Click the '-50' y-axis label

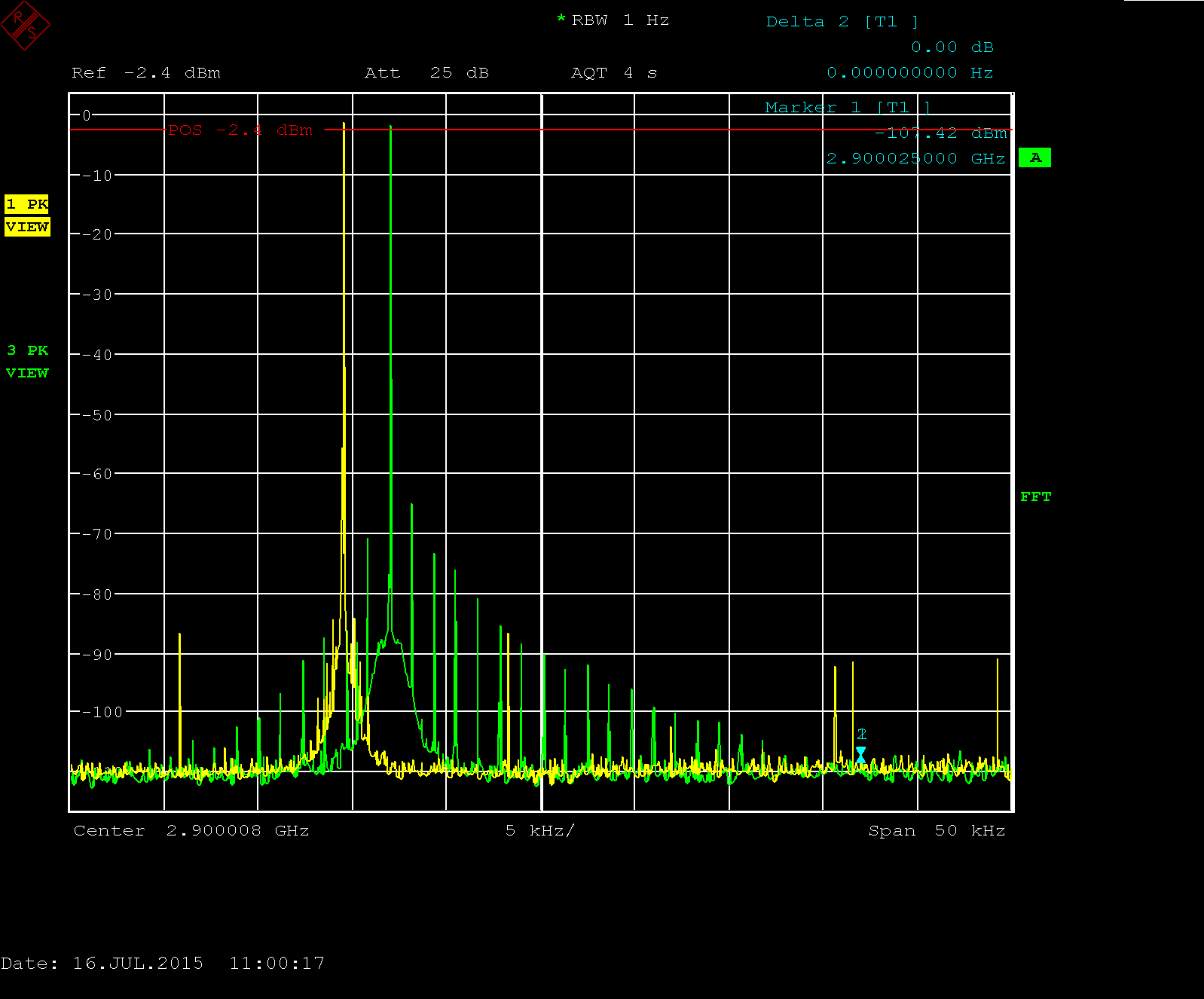[97, 415]
